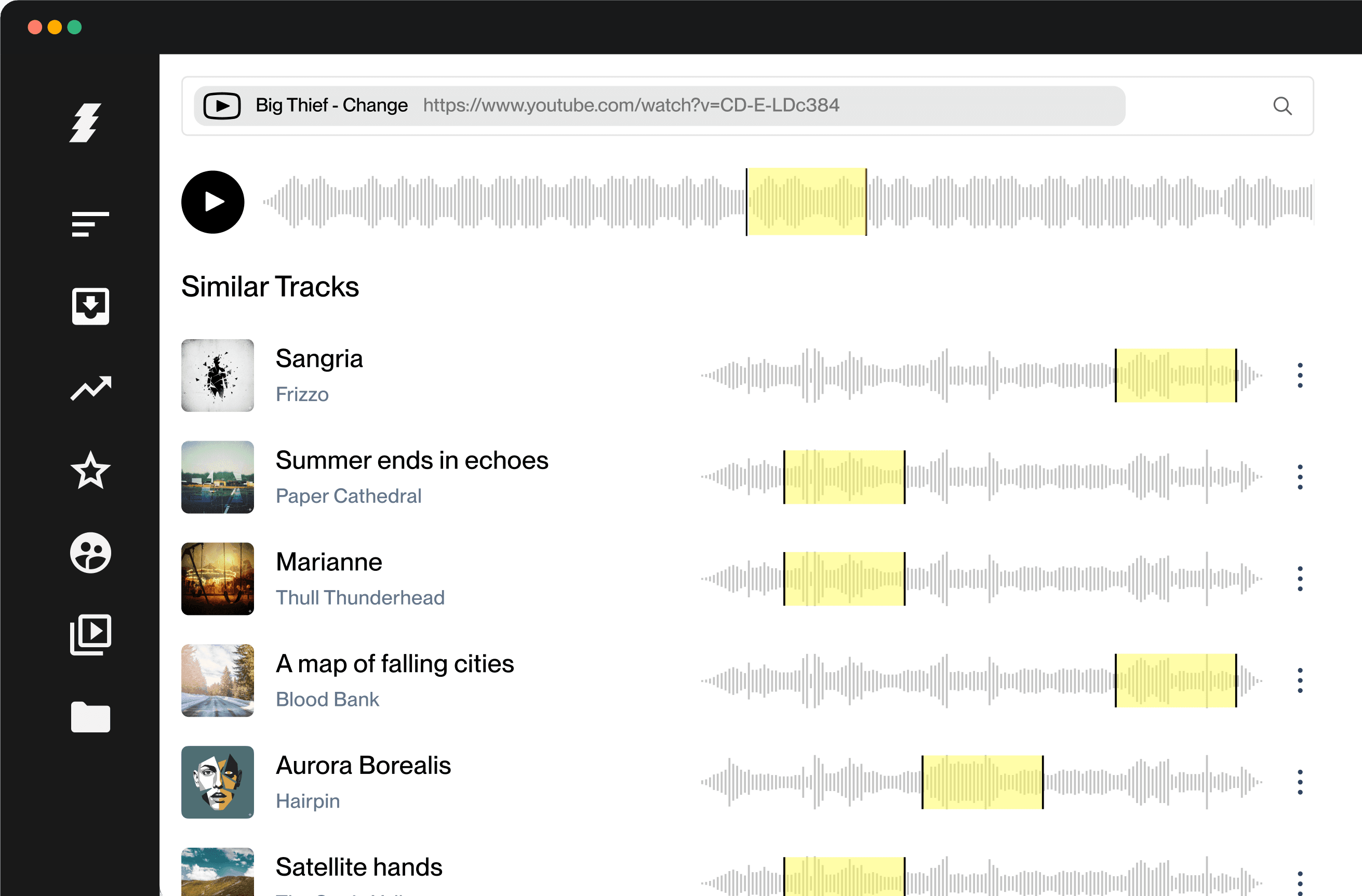The height and width of the screenshot is (896, 1362).
Task: Play the Big Thief - Change track
Action: click(x=212, y=202)
